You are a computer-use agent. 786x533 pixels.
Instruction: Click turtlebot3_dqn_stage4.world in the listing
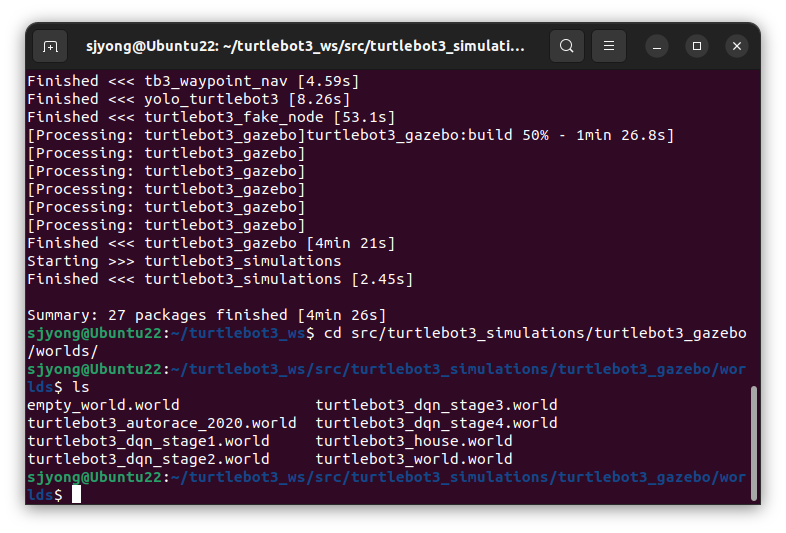coord(436,423)
